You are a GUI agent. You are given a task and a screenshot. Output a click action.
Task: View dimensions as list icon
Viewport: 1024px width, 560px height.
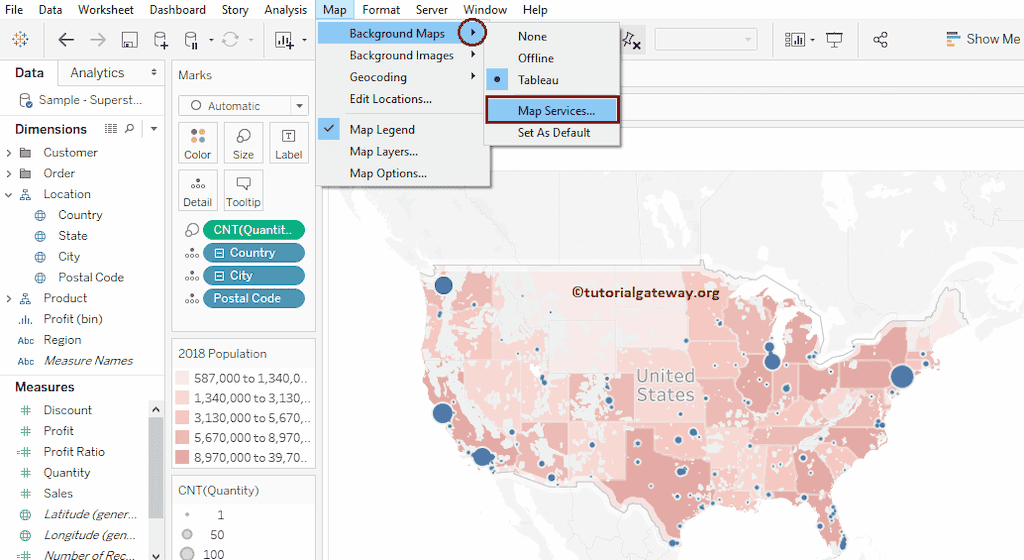[x=111, y=129]
